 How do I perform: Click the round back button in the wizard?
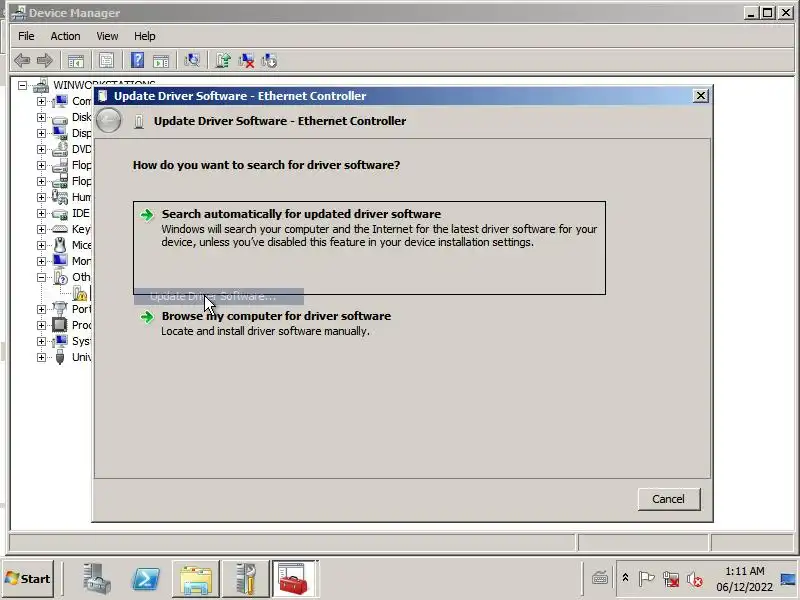109,121
